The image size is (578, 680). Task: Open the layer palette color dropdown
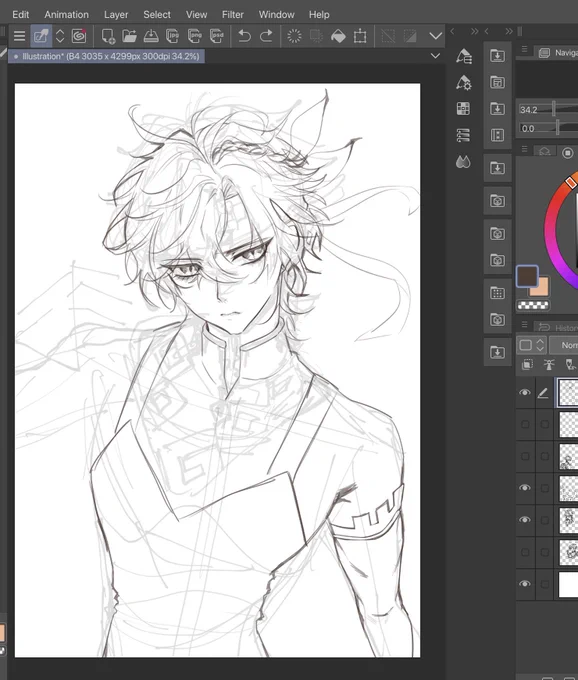(531, 345)
